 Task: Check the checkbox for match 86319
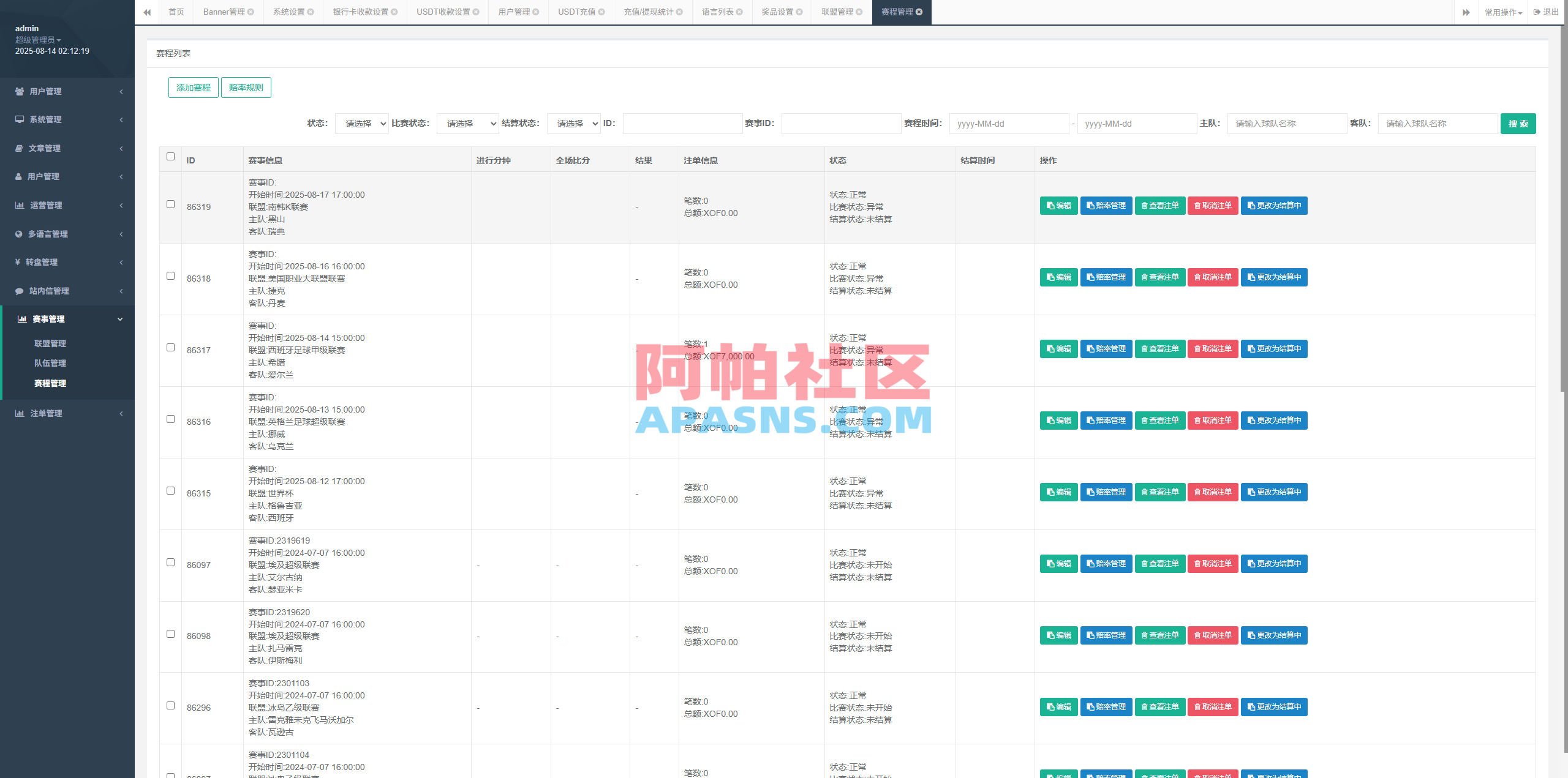tap(170, 204)
